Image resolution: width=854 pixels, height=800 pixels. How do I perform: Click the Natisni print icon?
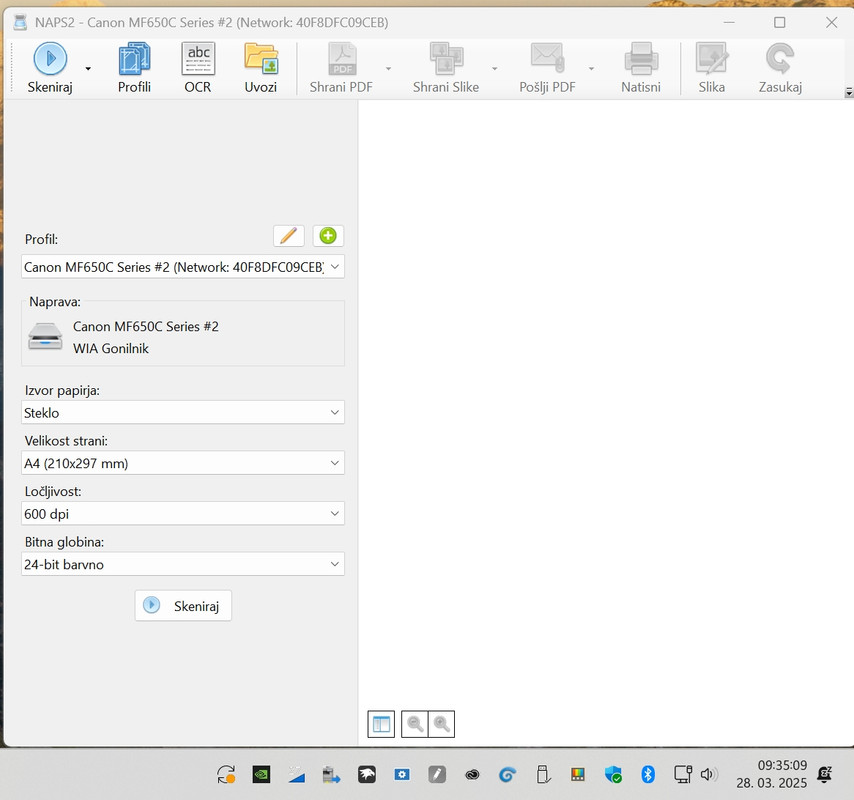[x=641, y=59]
